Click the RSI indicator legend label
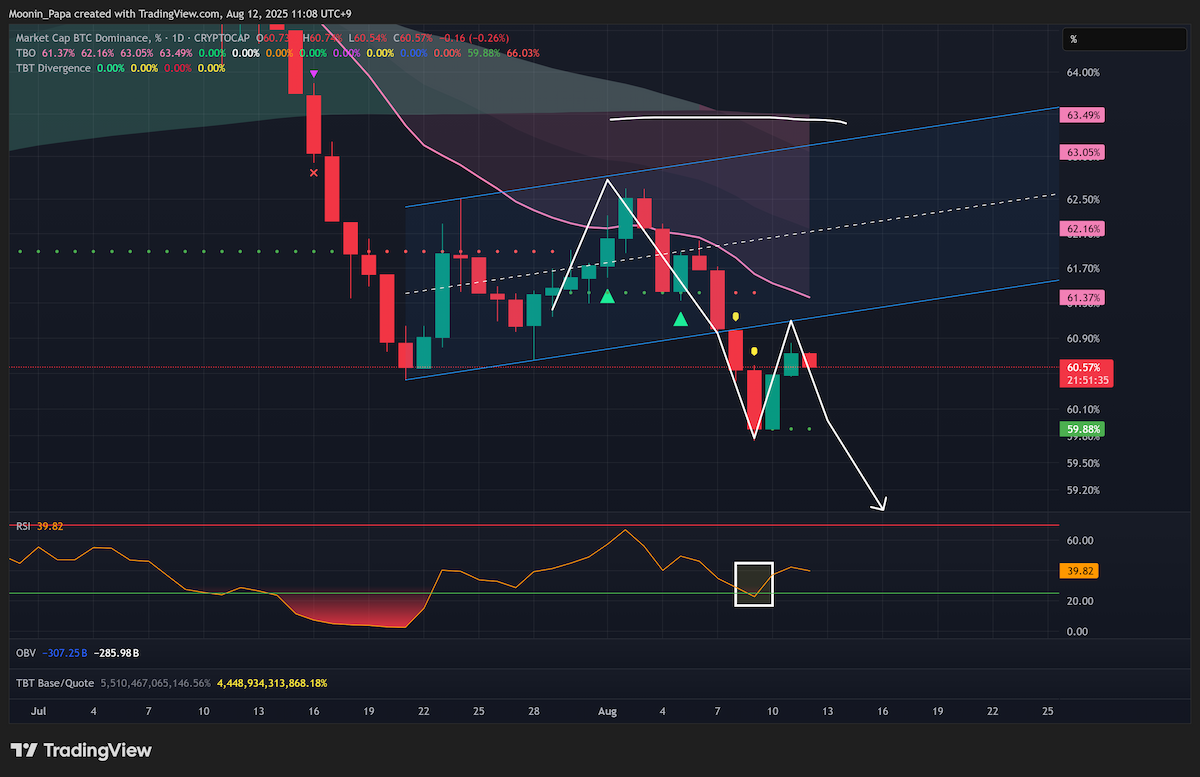1200x777 pixels. 22,526
